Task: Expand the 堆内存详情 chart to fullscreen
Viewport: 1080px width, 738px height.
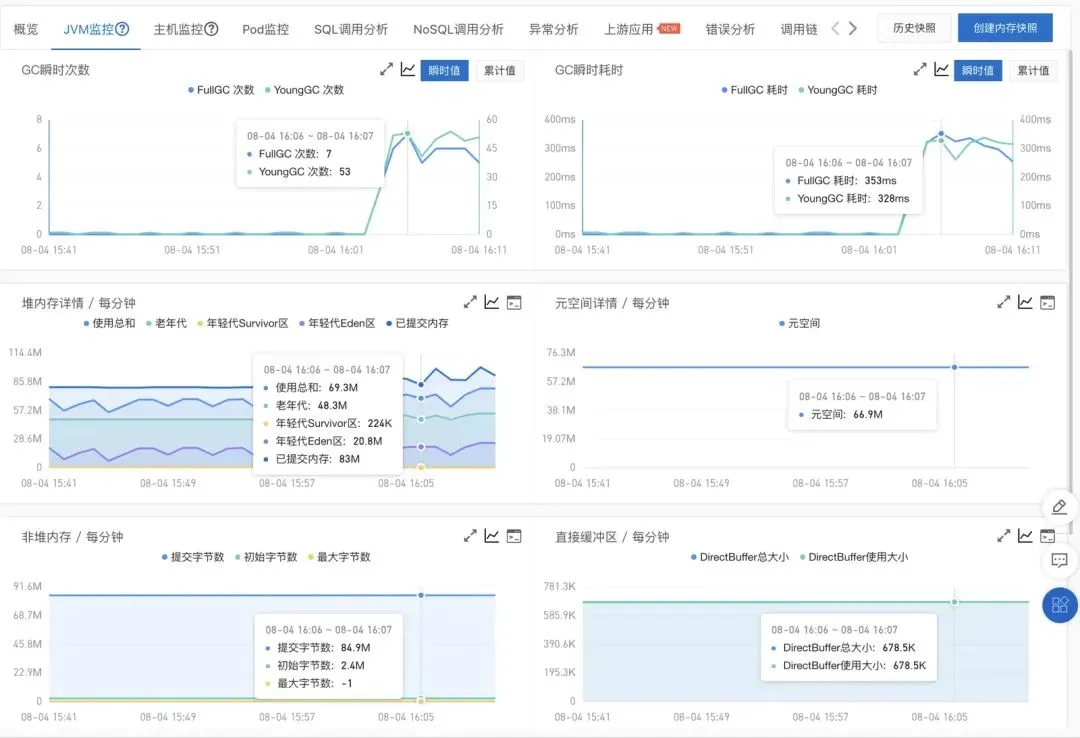Action: tap(470, 303)
